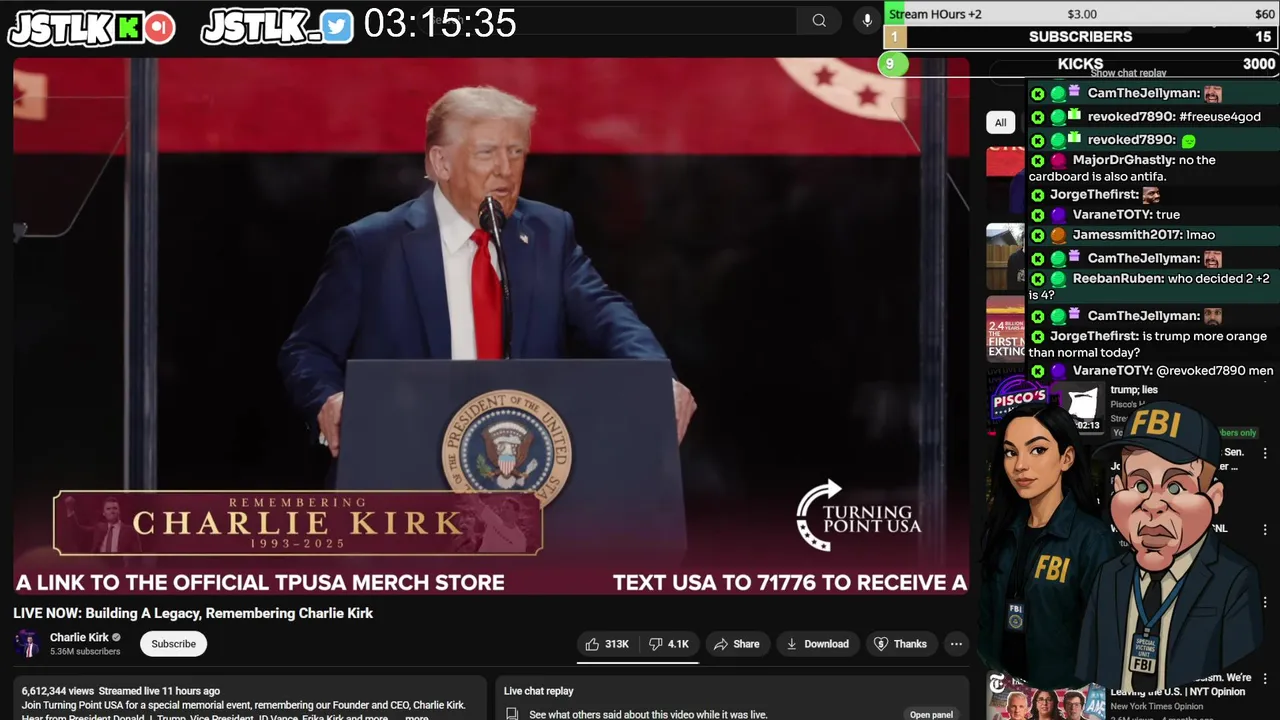
Task: Click the TEXT USA TO 71776 ticker
Action: (790, 582)
